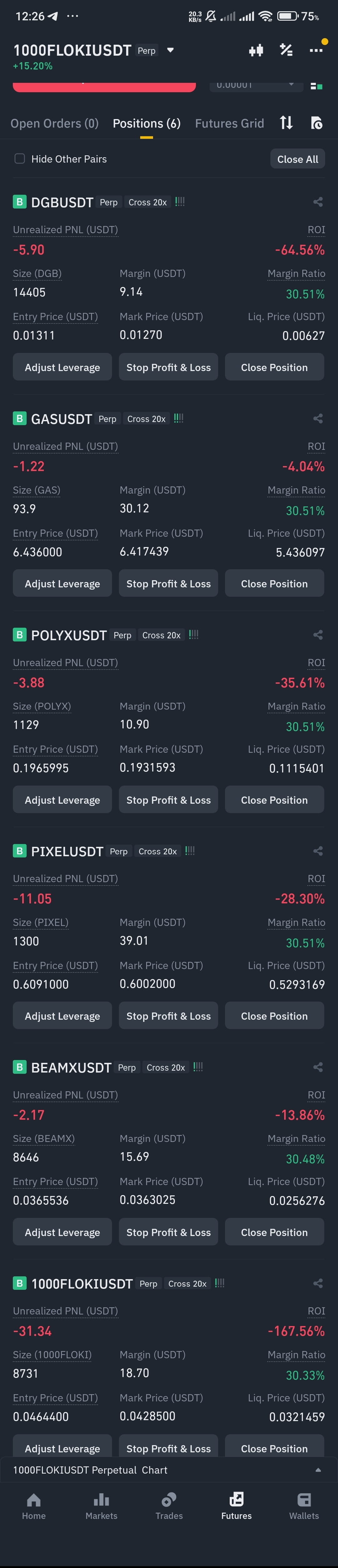Image resolution: width=338 pixels, height=1568 pixels.
Task: Go to Markets in bottom navigation
Action: pyautogui.click(x=101, y=1505)
